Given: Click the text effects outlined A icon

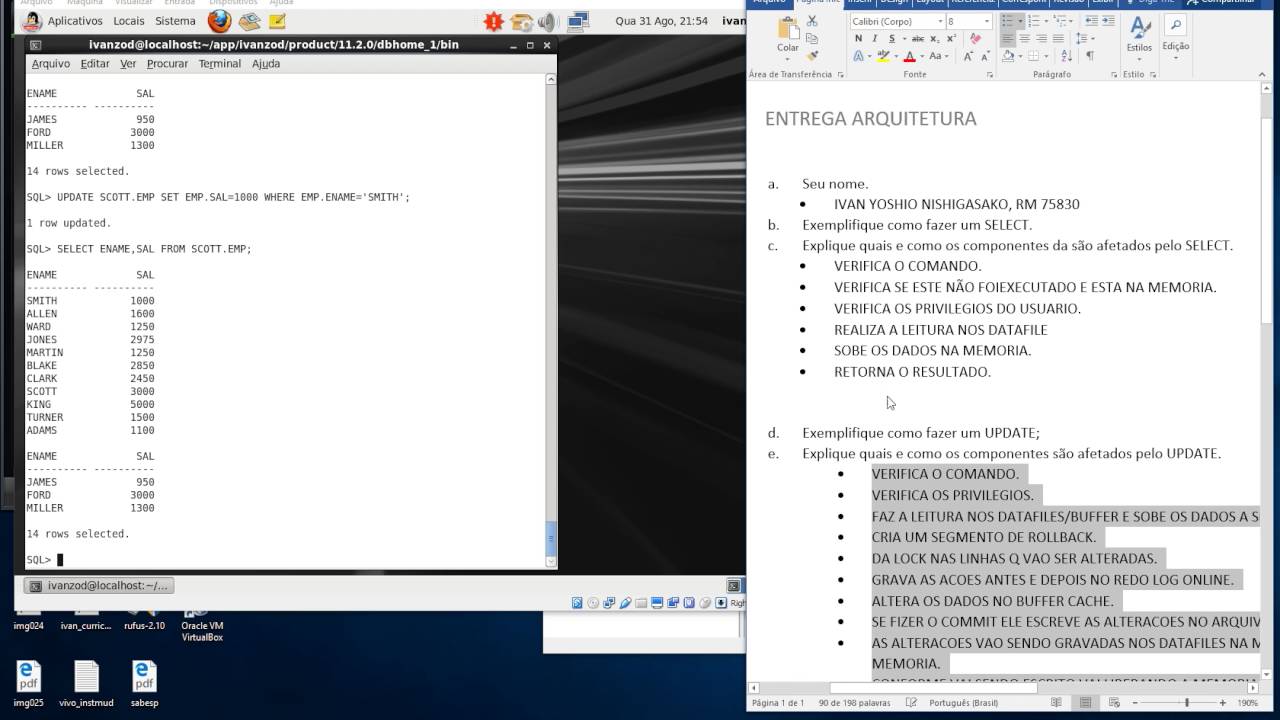Looking at the screenshot, I should pyautogui.click(x=858, y=56).
